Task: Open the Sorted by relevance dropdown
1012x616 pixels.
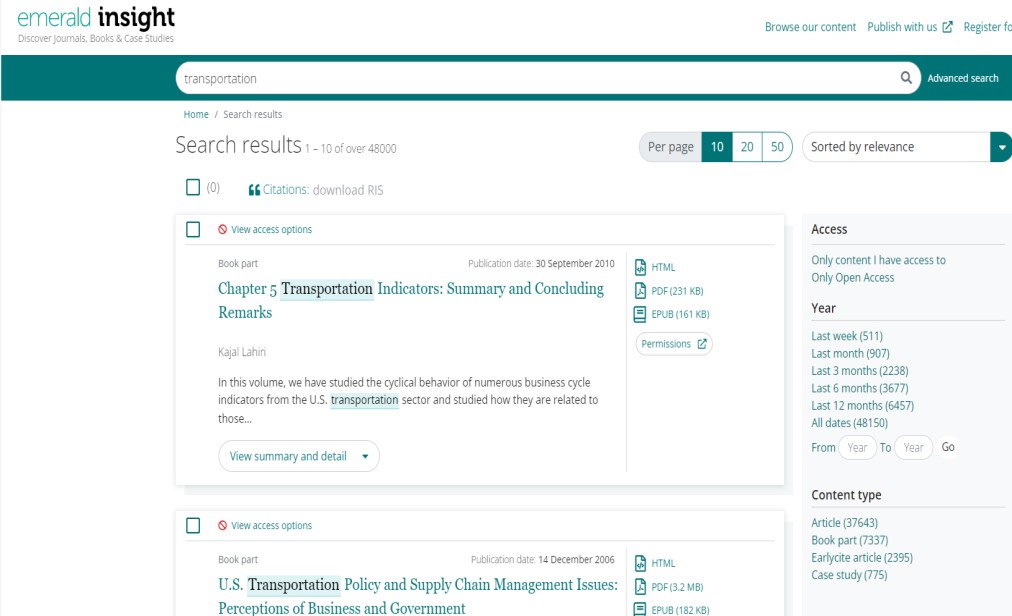Action: [x=1000, y=147]
